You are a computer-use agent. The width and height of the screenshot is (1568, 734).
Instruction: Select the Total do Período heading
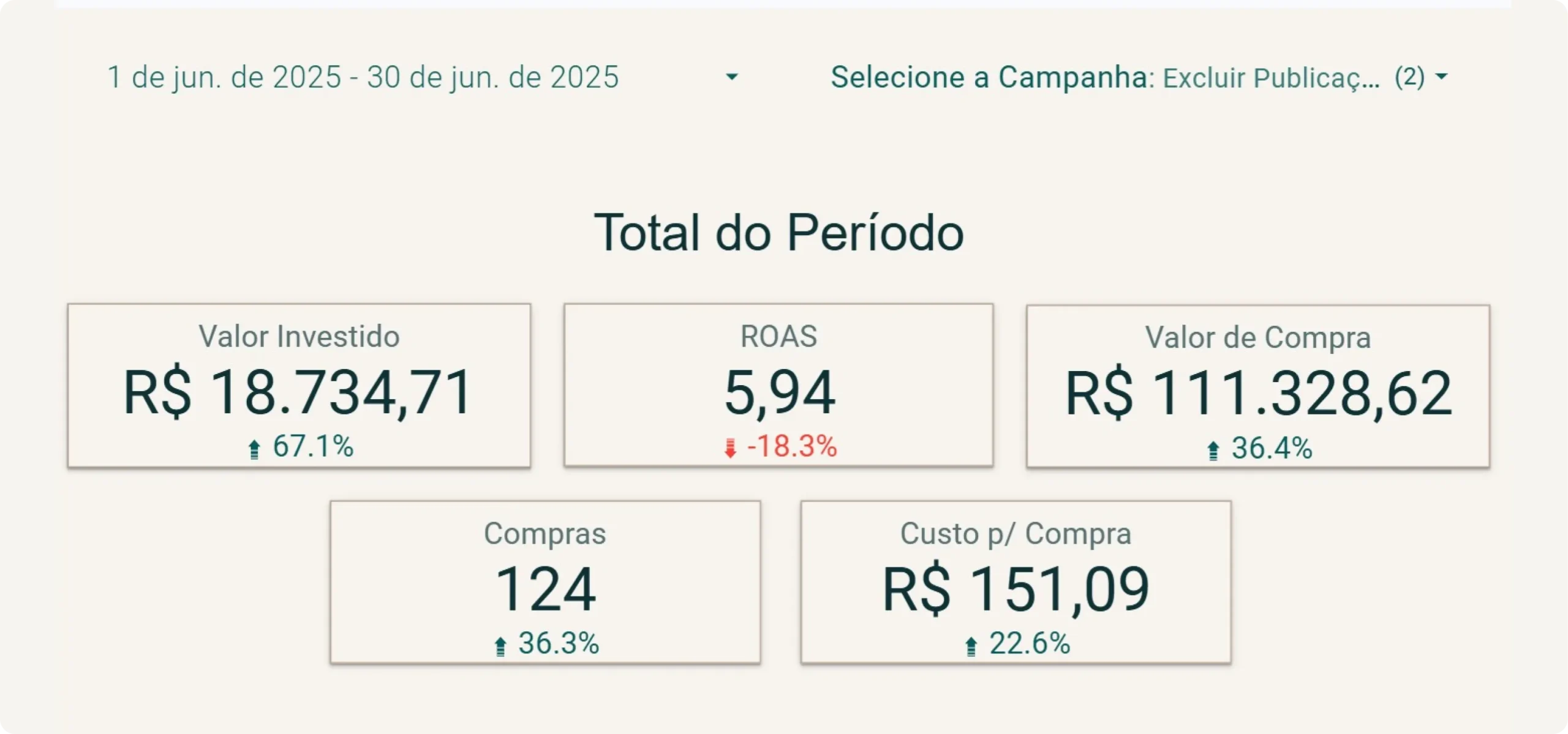pyautogui.click(x=779, y=233)
